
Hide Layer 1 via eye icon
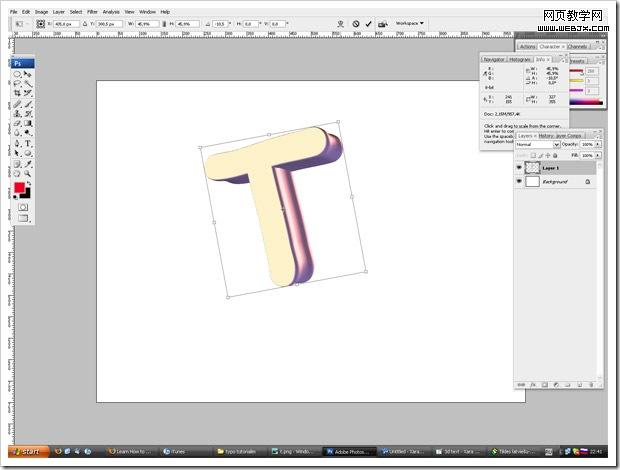[x=519, y=168]
